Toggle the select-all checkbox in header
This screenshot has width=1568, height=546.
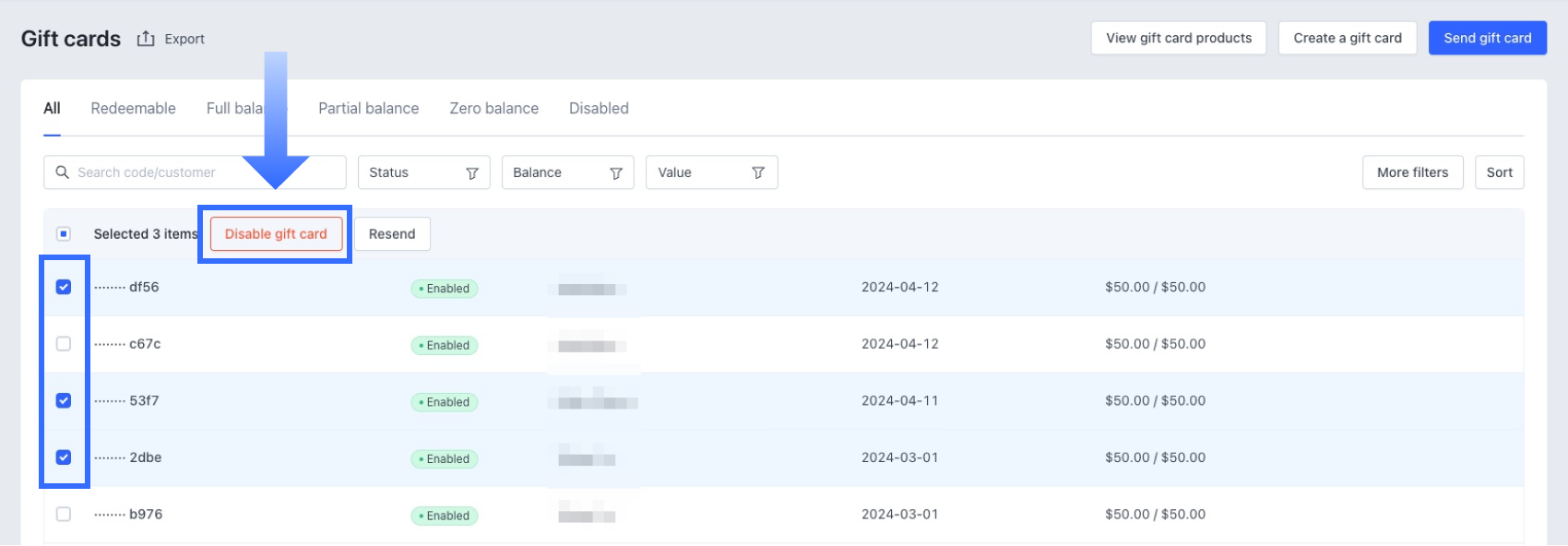click(64, 234)
